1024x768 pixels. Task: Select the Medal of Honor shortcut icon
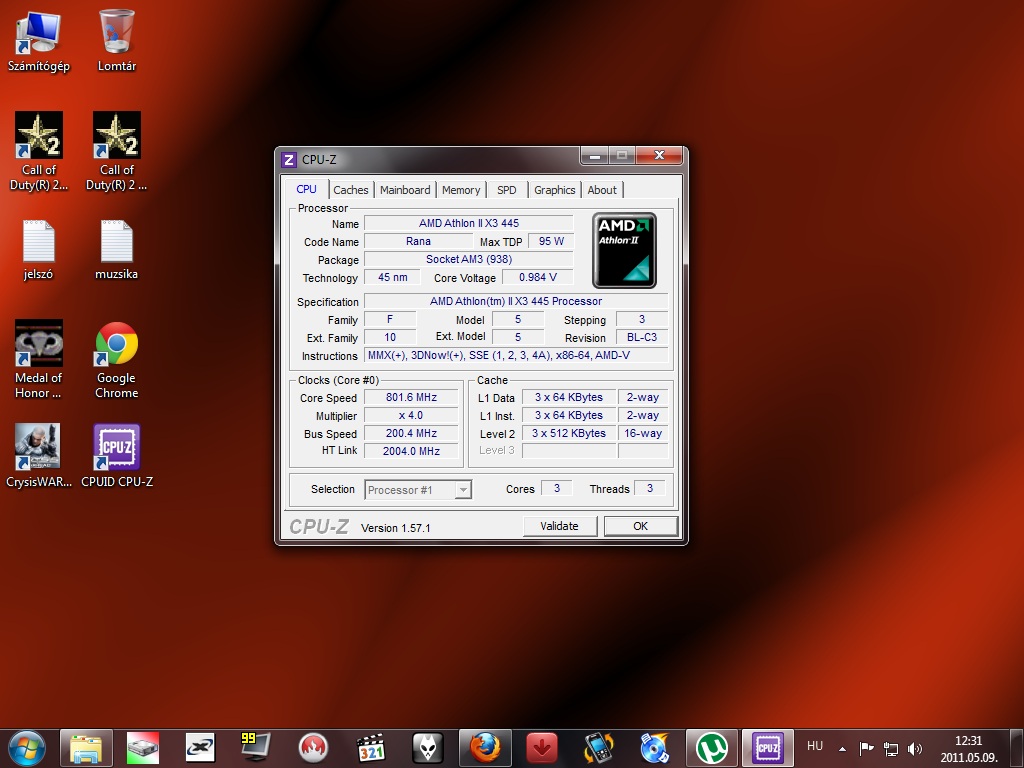[x=39, y=359]
